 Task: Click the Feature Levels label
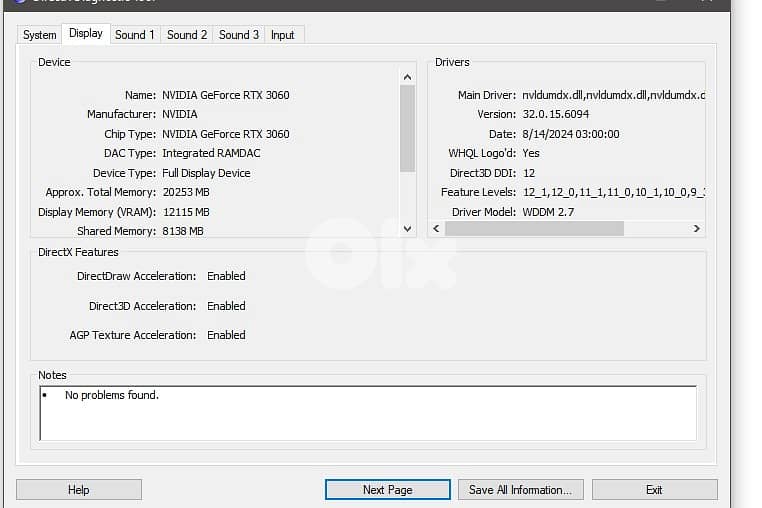click(478, 192)
